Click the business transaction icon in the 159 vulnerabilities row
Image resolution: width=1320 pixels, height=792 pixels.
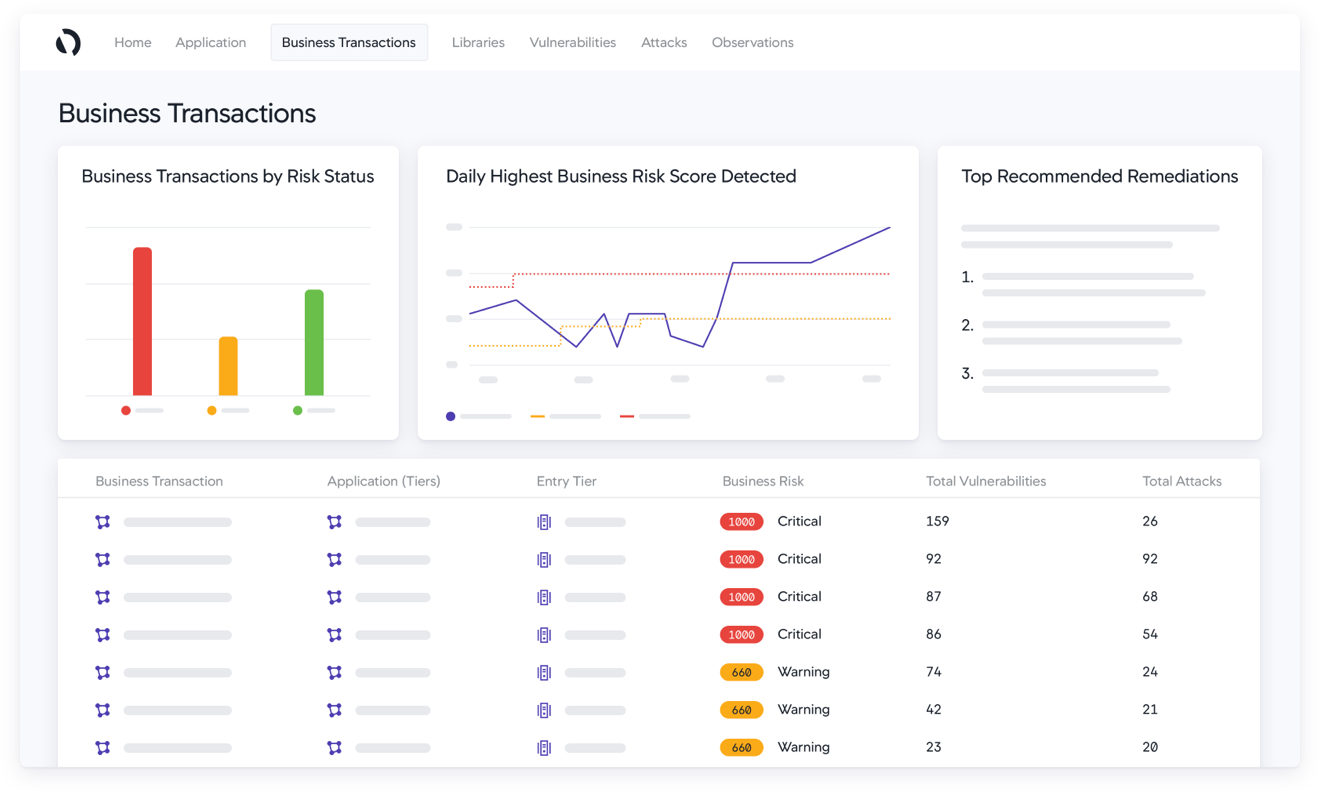pyautogui.click(x=103, y=522)
